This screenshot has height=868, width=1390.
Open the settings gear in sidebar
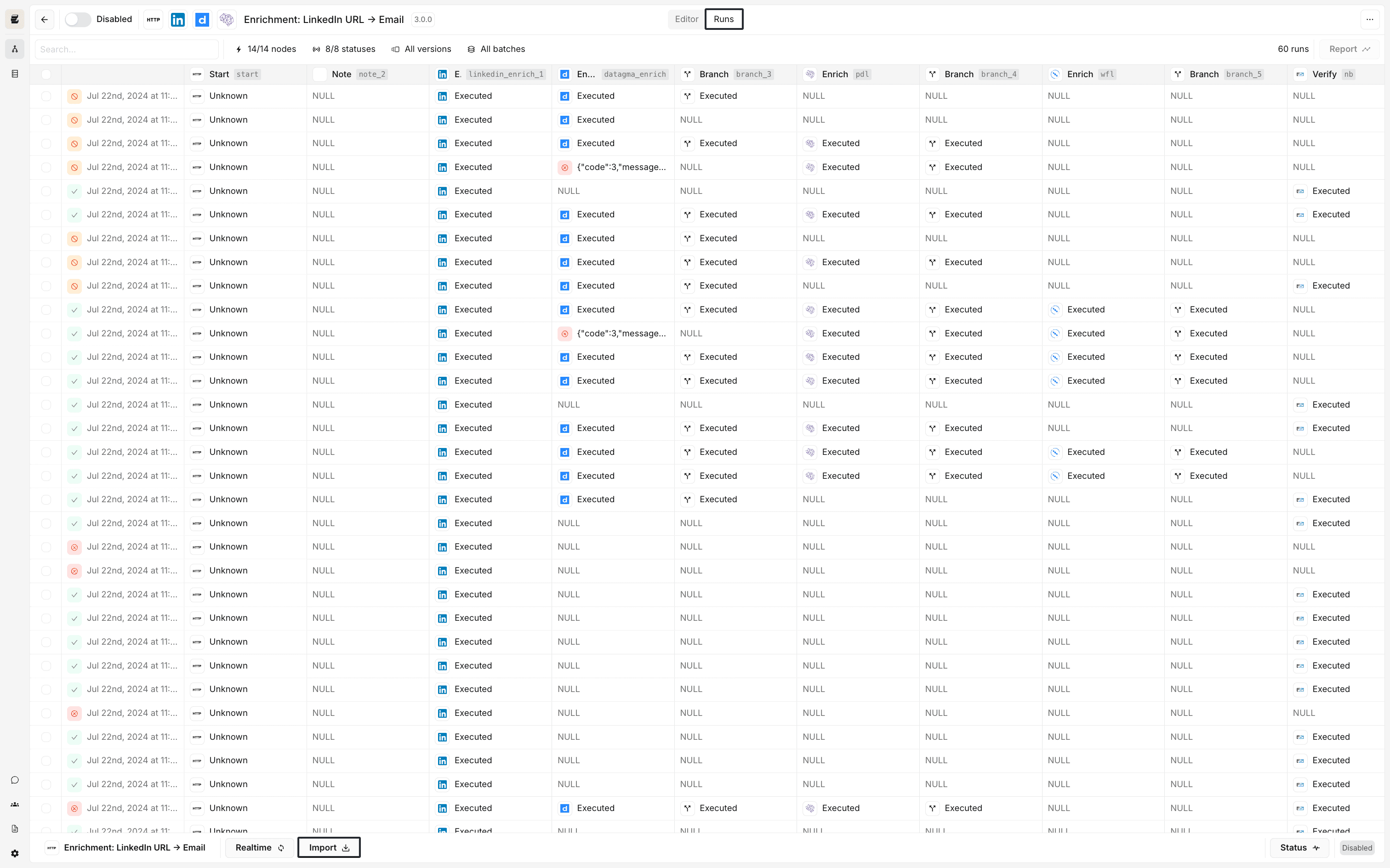(x=15, y=853)
